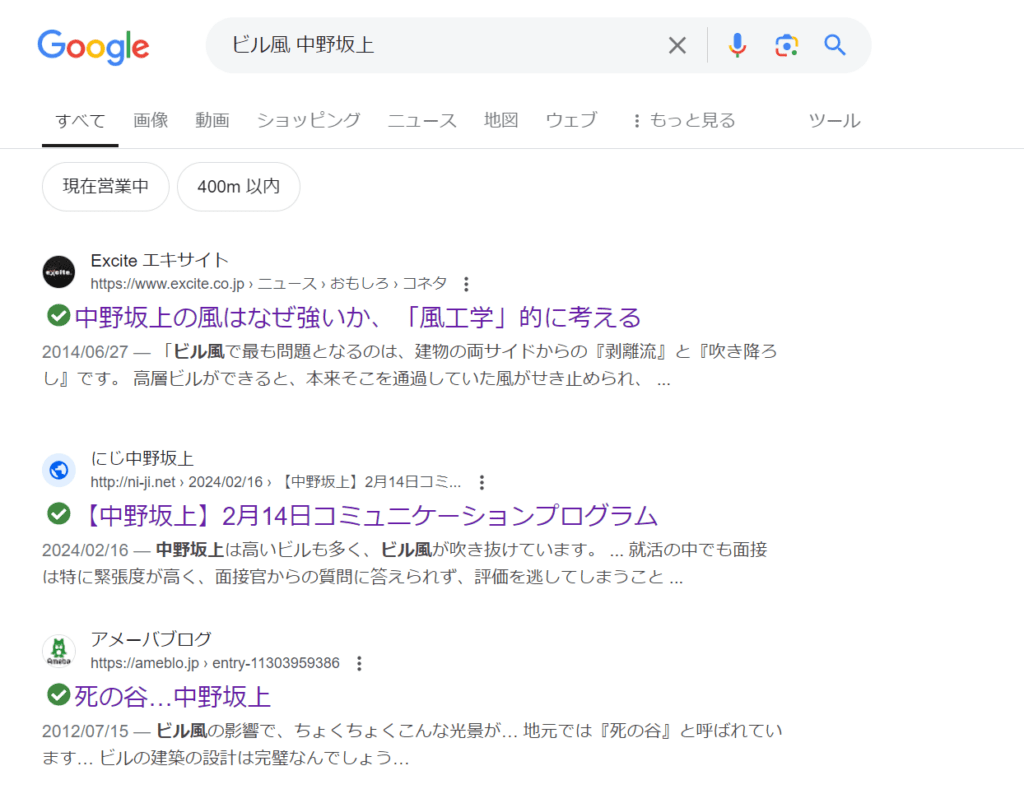Switch to the 画像 tab
This screenshot has width=1024, height=803.
click(151, 121)
